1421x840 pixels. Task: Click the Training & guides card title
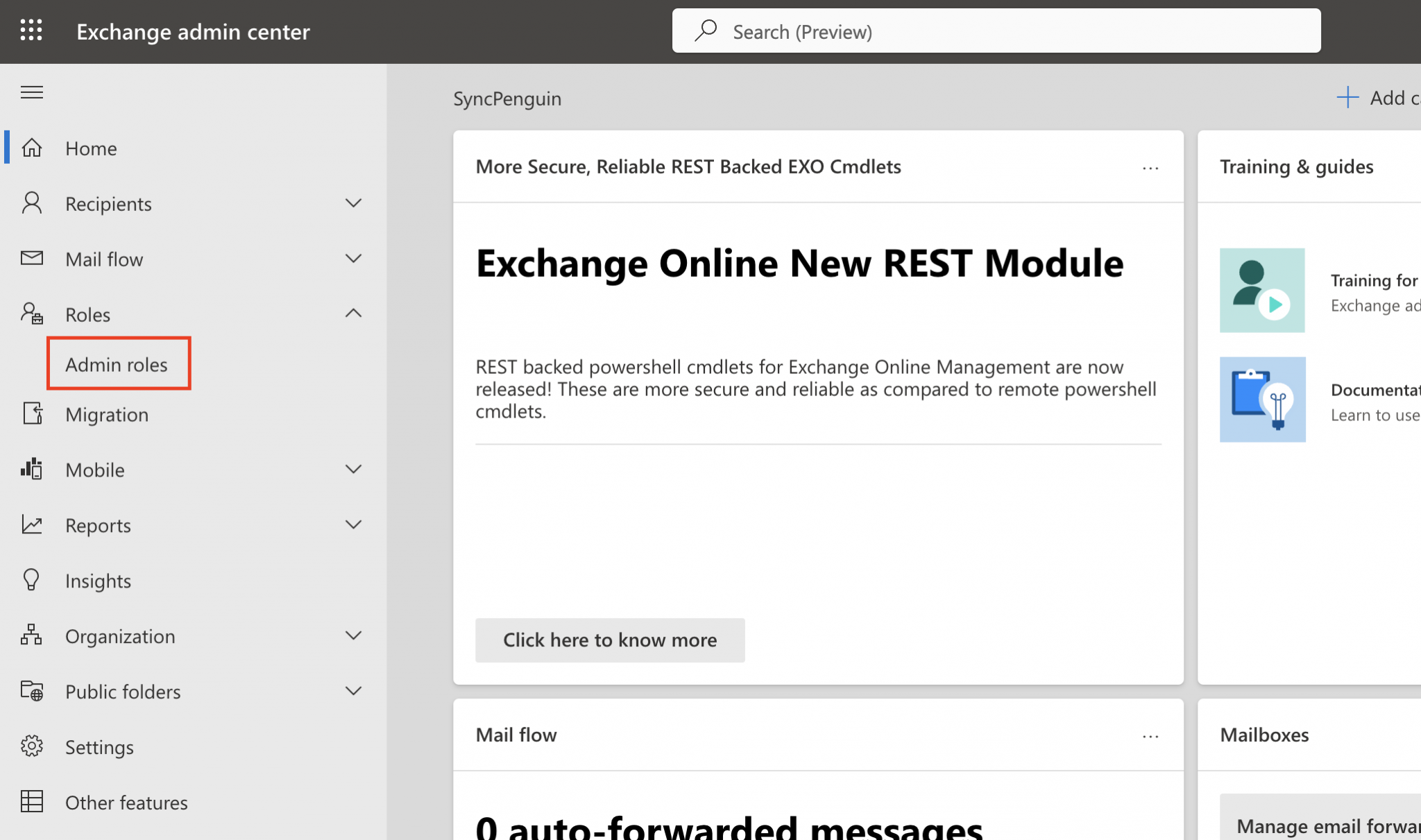click(x=1296, y=166)
